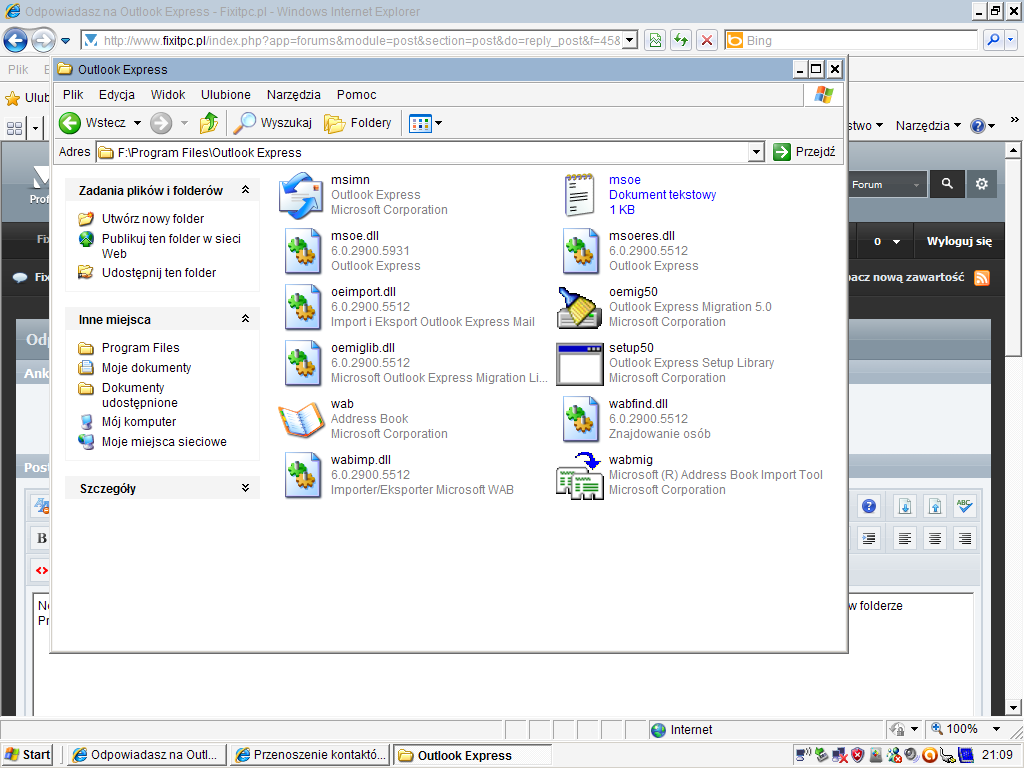Click the IE help question mark icon
Screen dimensions: 1024x768
click(978, 125)
